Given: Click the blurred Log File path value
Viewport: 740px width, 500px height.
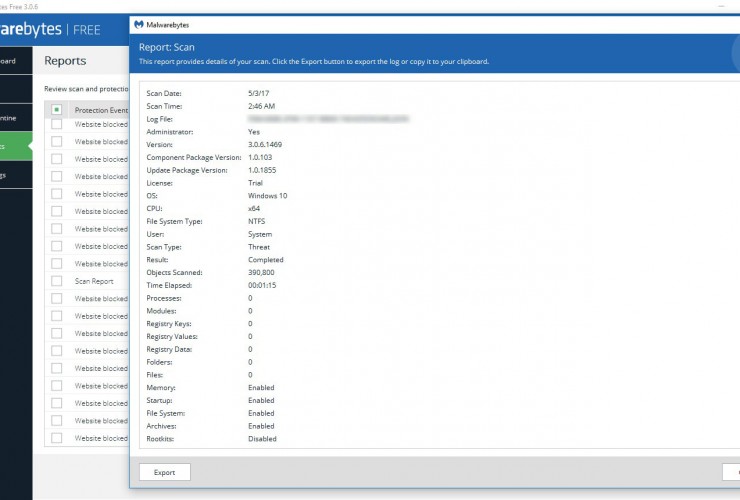Looking at the screenshot, I should pyautogui.click(x=328, y=118).
